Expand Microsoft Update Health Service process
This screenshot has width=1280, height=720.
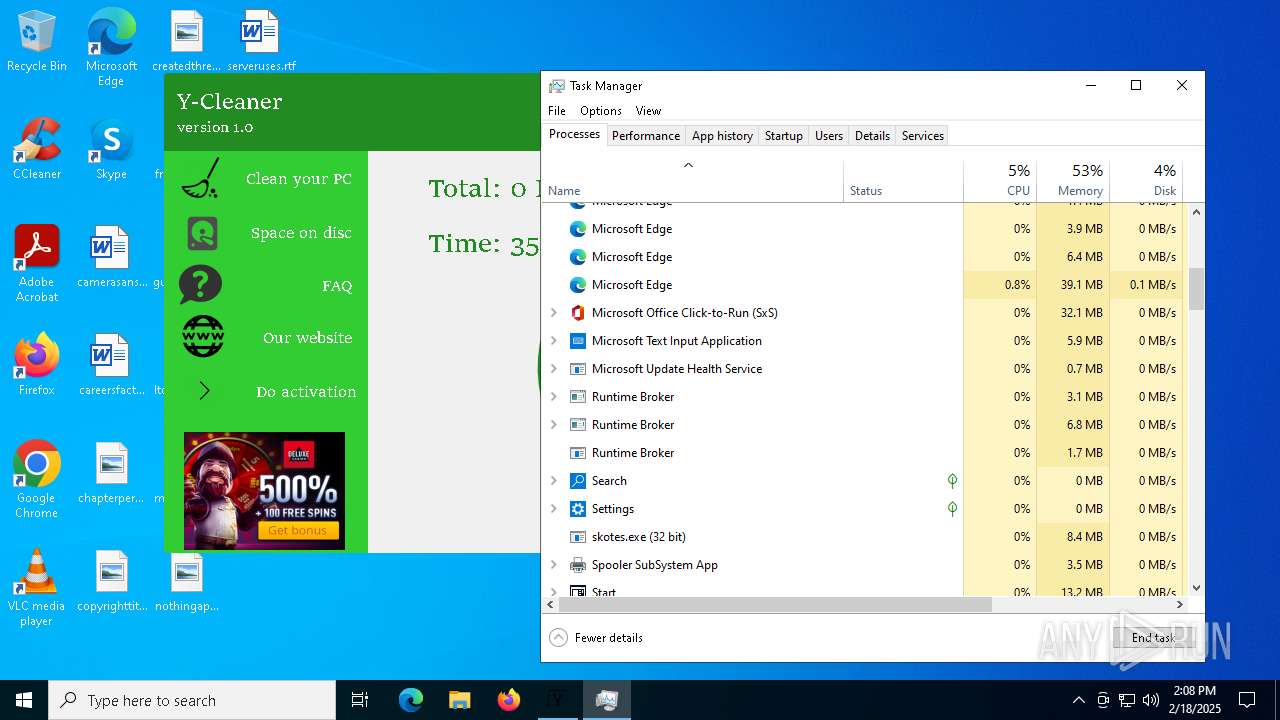[x=554, y=369]
